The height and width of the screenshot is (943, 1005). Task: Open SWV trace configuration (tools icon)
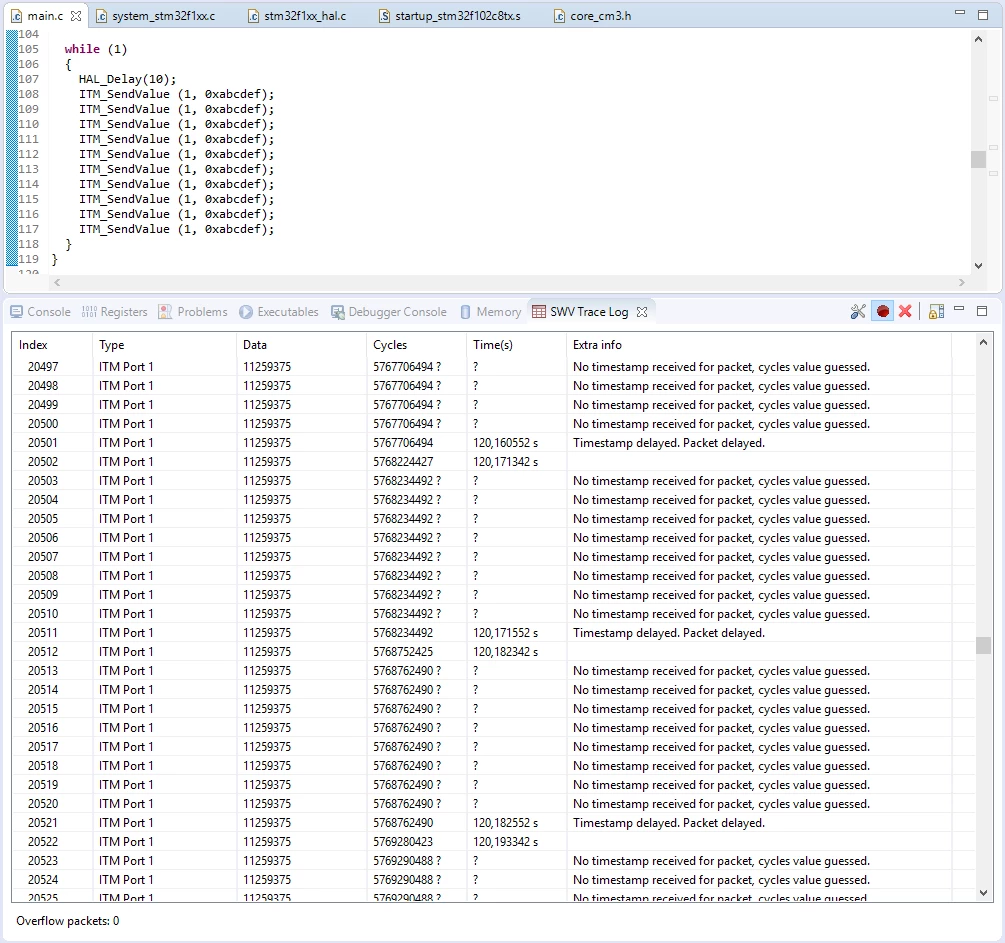tap(858, 312)
